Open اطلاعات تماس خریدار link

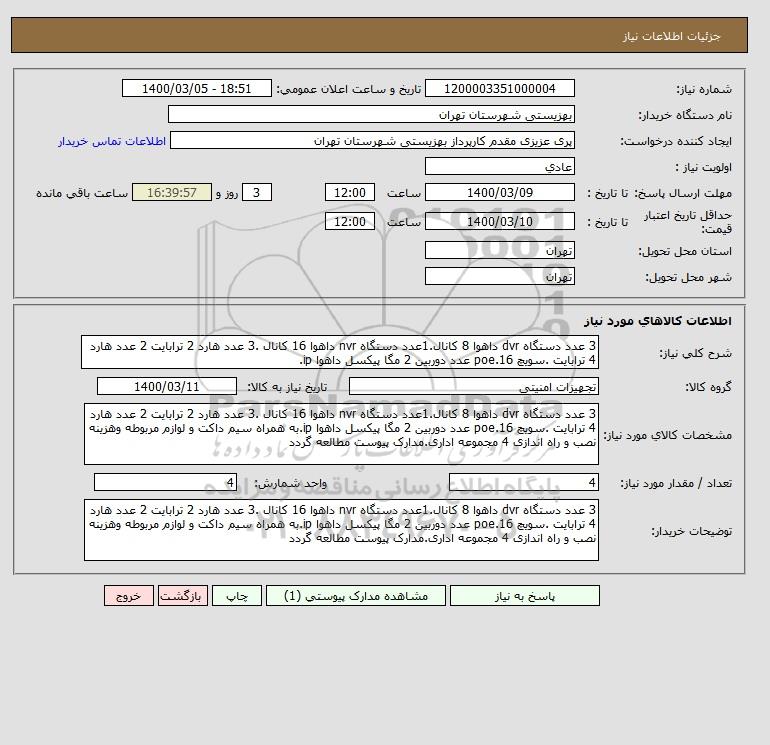point(112,141)
